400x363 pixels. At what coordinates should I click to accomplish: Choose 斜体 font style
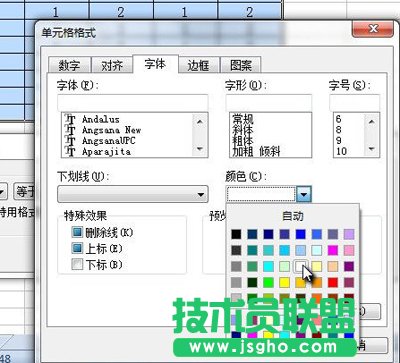click(x=243, y=130)
